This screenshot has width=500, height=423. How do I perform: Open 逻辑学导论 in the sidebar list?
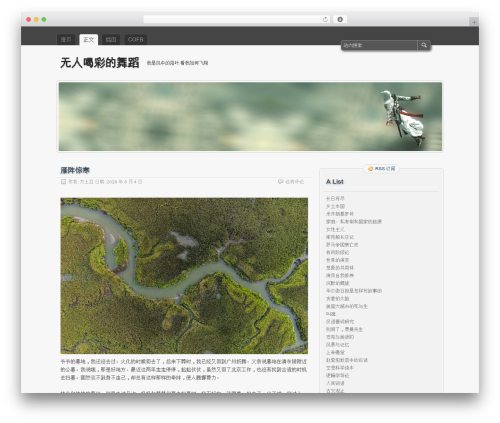coord(337,375)
